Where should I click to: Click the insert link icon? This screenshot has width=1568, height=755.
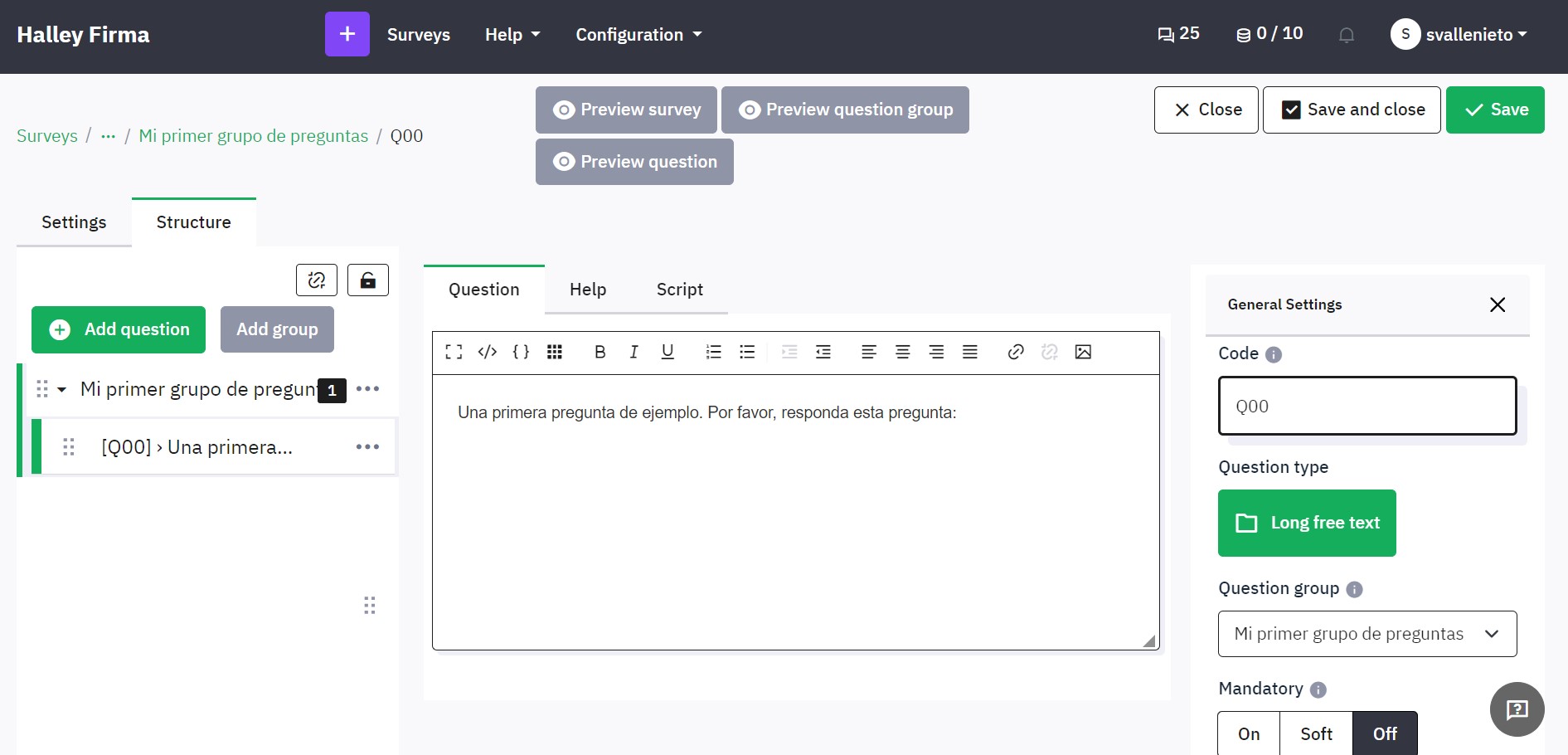point(1016,352)
